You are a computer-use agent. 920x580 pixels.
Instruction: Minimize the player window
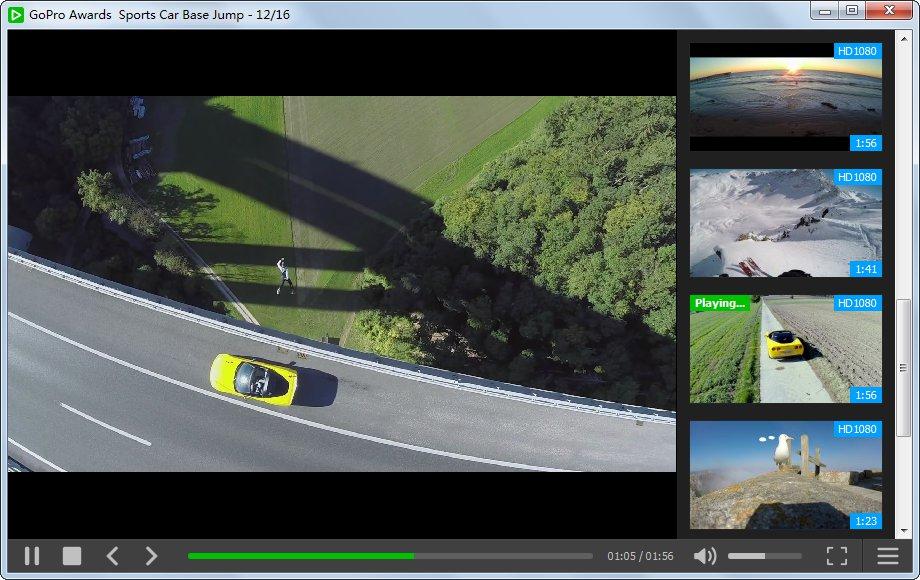(x=824, y=11)
